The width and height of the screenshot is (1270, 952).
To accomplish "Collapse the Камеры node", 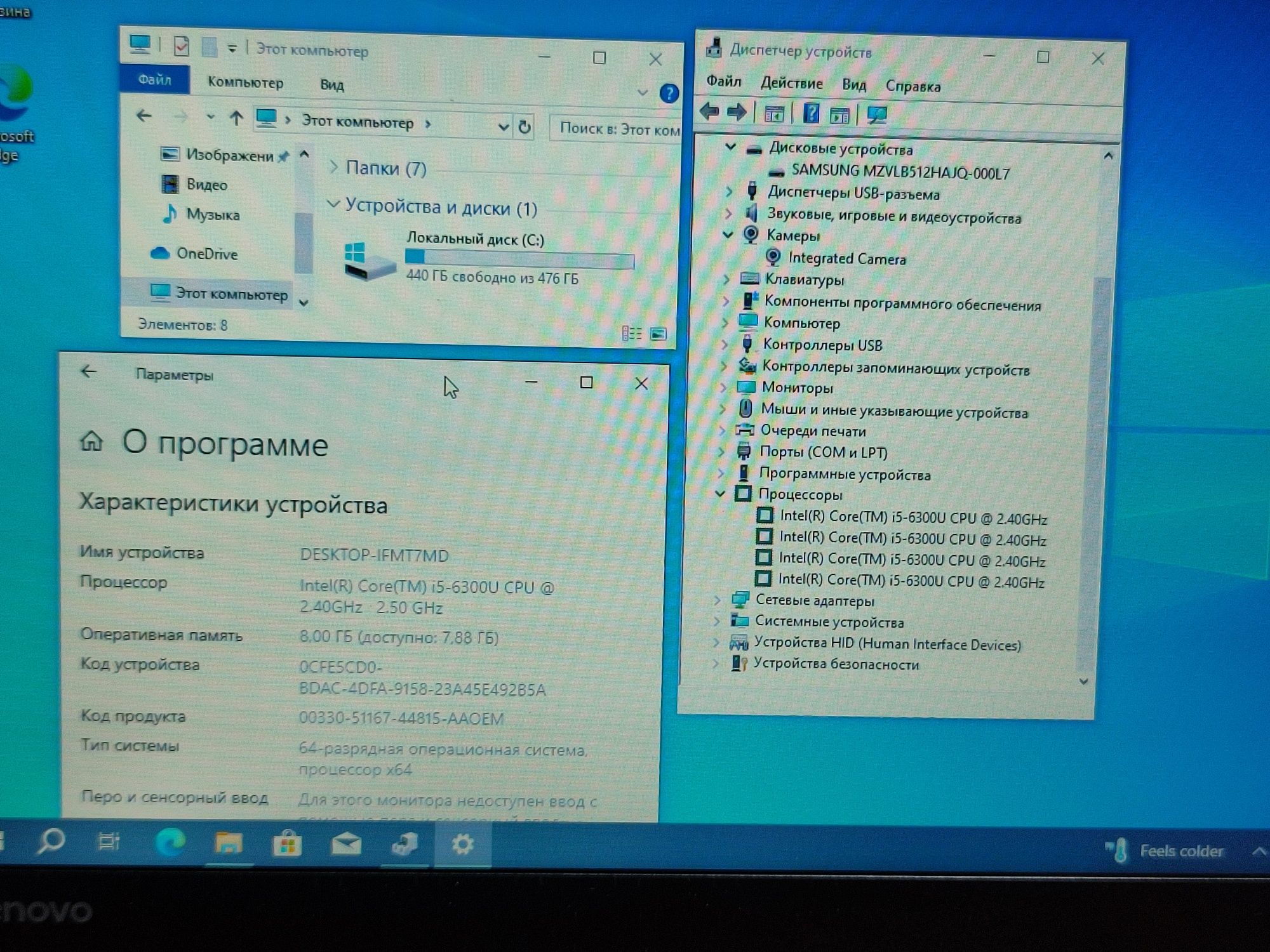I will (728, 234).
